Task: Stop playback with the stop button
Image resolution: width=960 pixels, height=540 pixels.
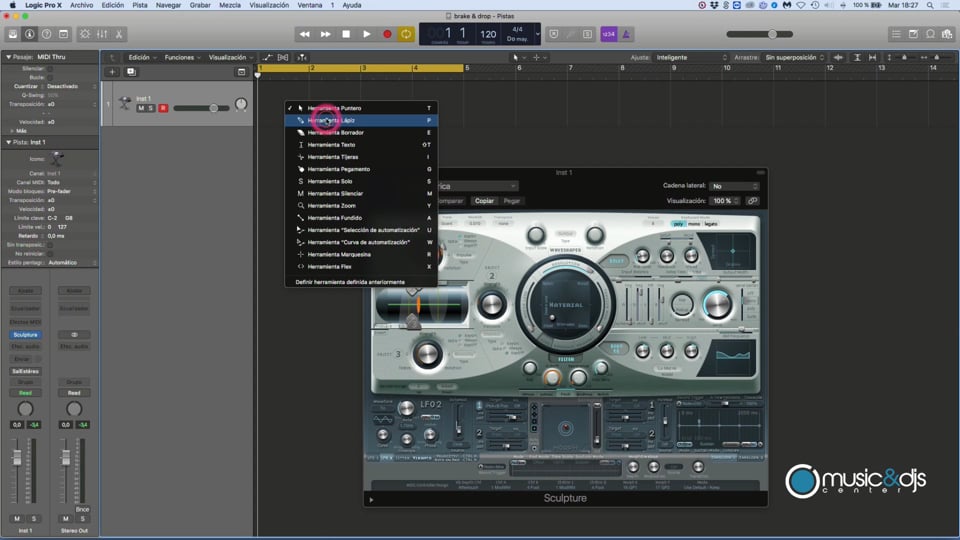Action: [x=346, y=34]
